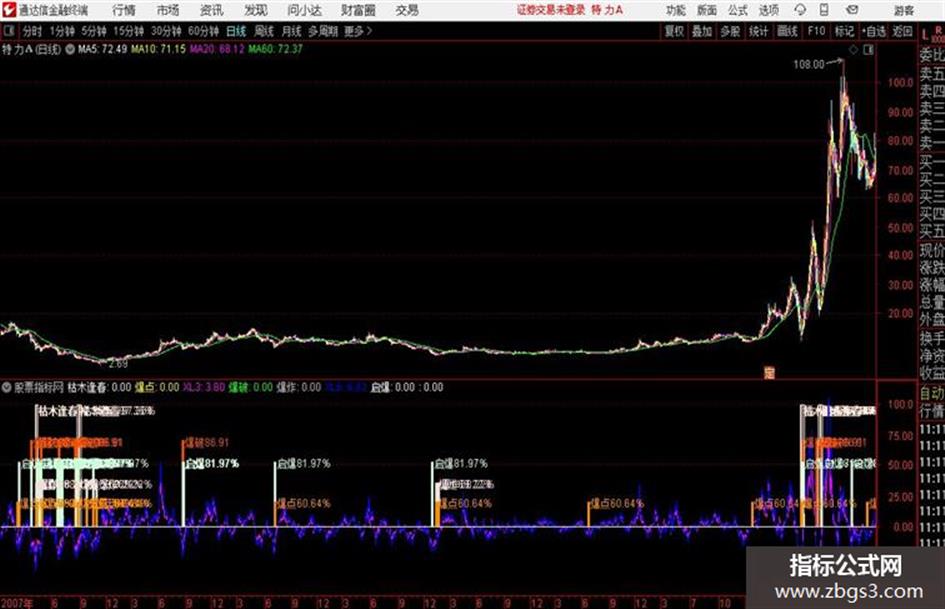The image size is (945, 609).
Task: Select the 月线 monthly period tab
Action: (292, 31)
